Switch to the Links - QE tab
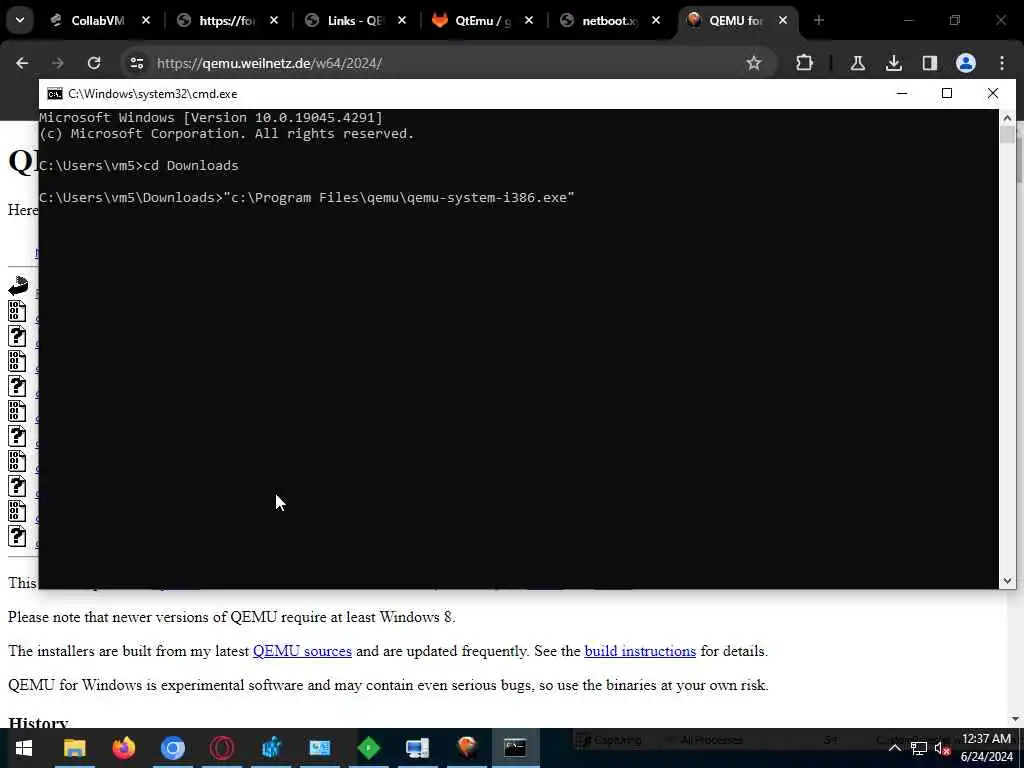Screen dimensions: 1024x768 coord(356,20)
